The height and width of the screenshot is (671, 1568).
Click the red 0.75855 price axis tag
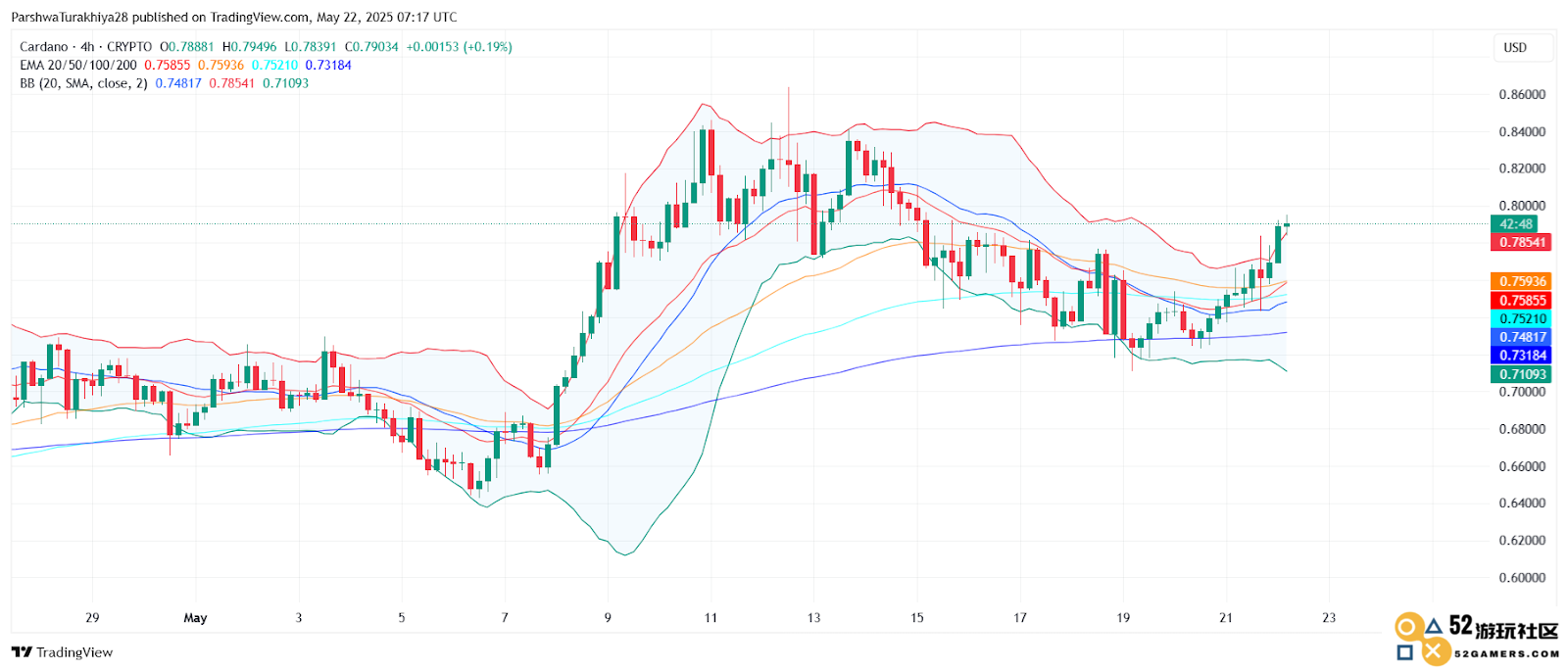click(x=1521, y=301)
